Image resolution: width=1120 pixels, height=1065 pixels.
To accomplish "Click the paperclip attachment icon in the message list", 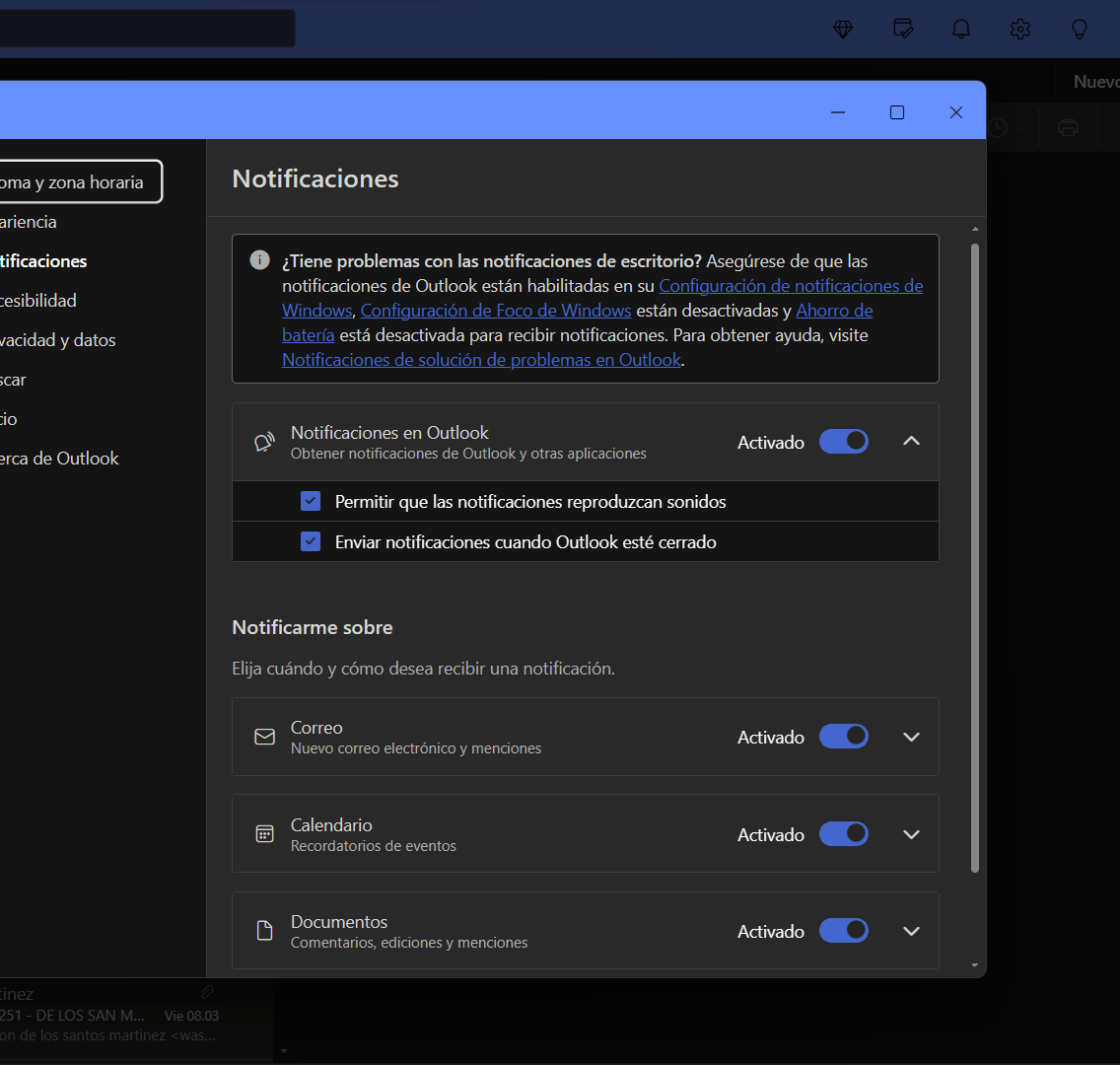I will (207, 992).
